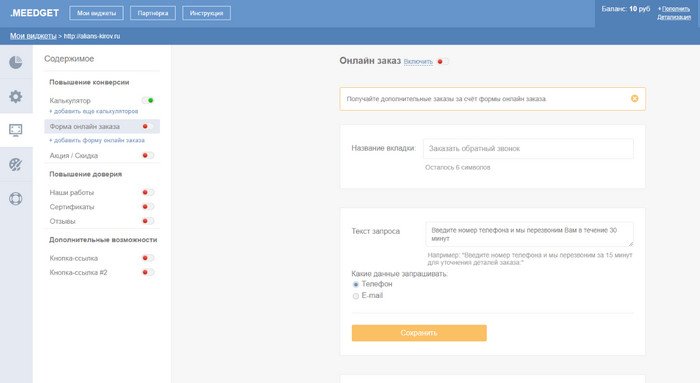This screenshot has height=383, width=700.
Task: Enable the Кнопка-ссылка #2 switch
Action: 148,272
